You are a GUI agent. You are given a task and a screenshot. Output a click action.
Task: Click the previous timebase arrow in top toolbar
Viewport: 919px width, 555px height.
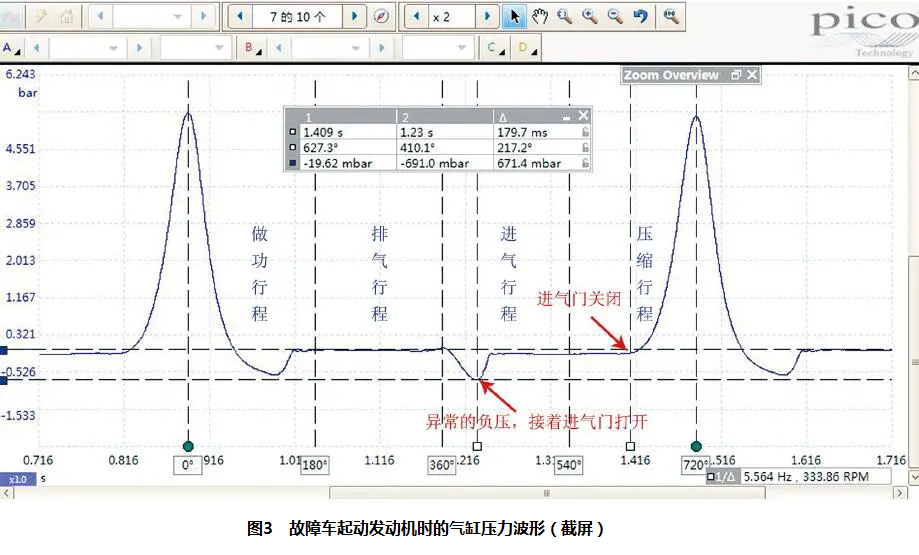[100, 16]
